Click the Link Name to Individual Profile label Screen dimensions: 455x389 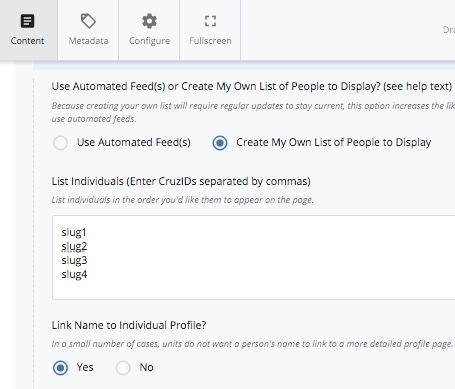pos(129,325)
